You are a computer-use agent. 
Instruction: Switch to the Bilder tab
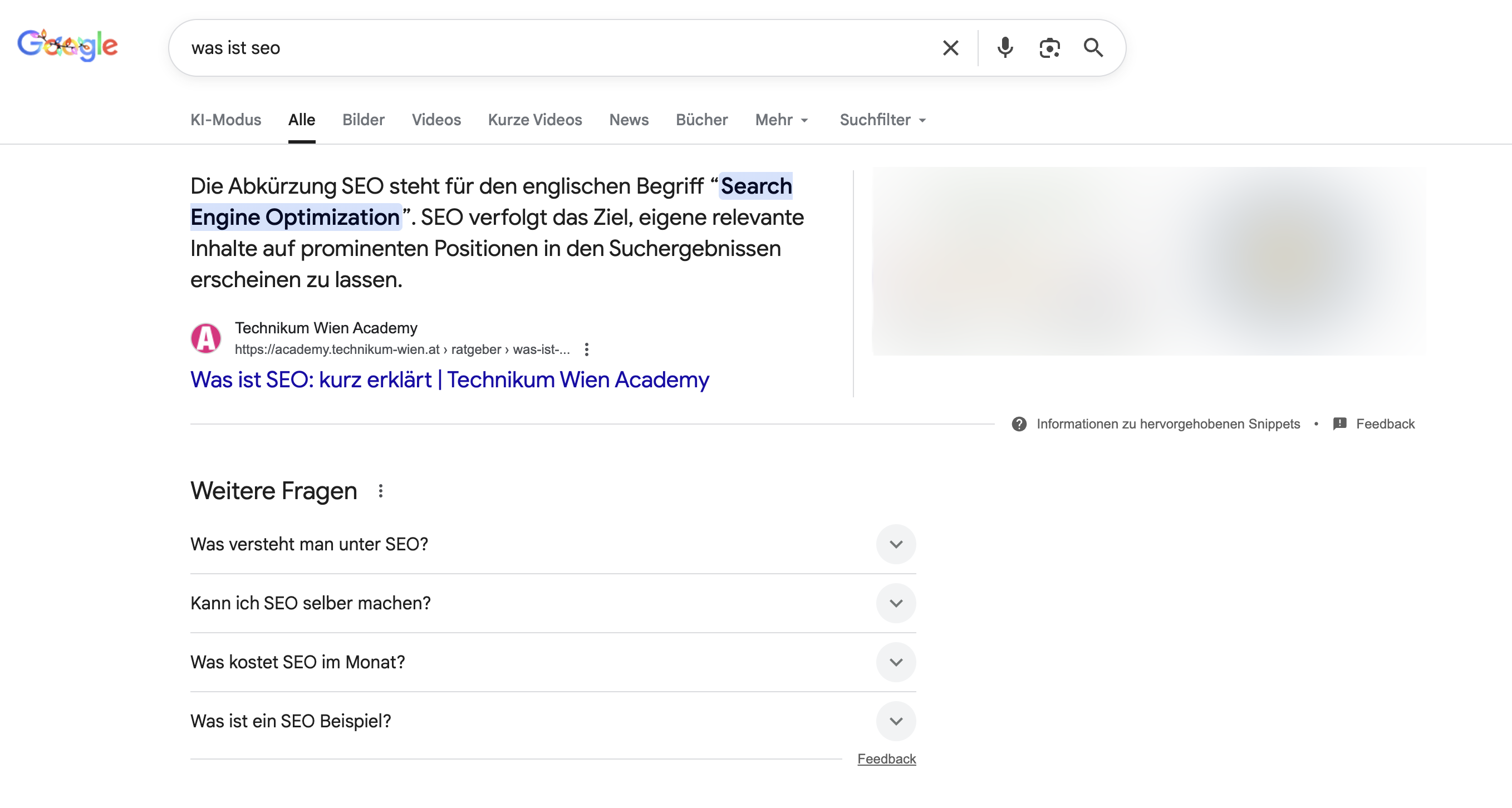[x=363, y=120]
